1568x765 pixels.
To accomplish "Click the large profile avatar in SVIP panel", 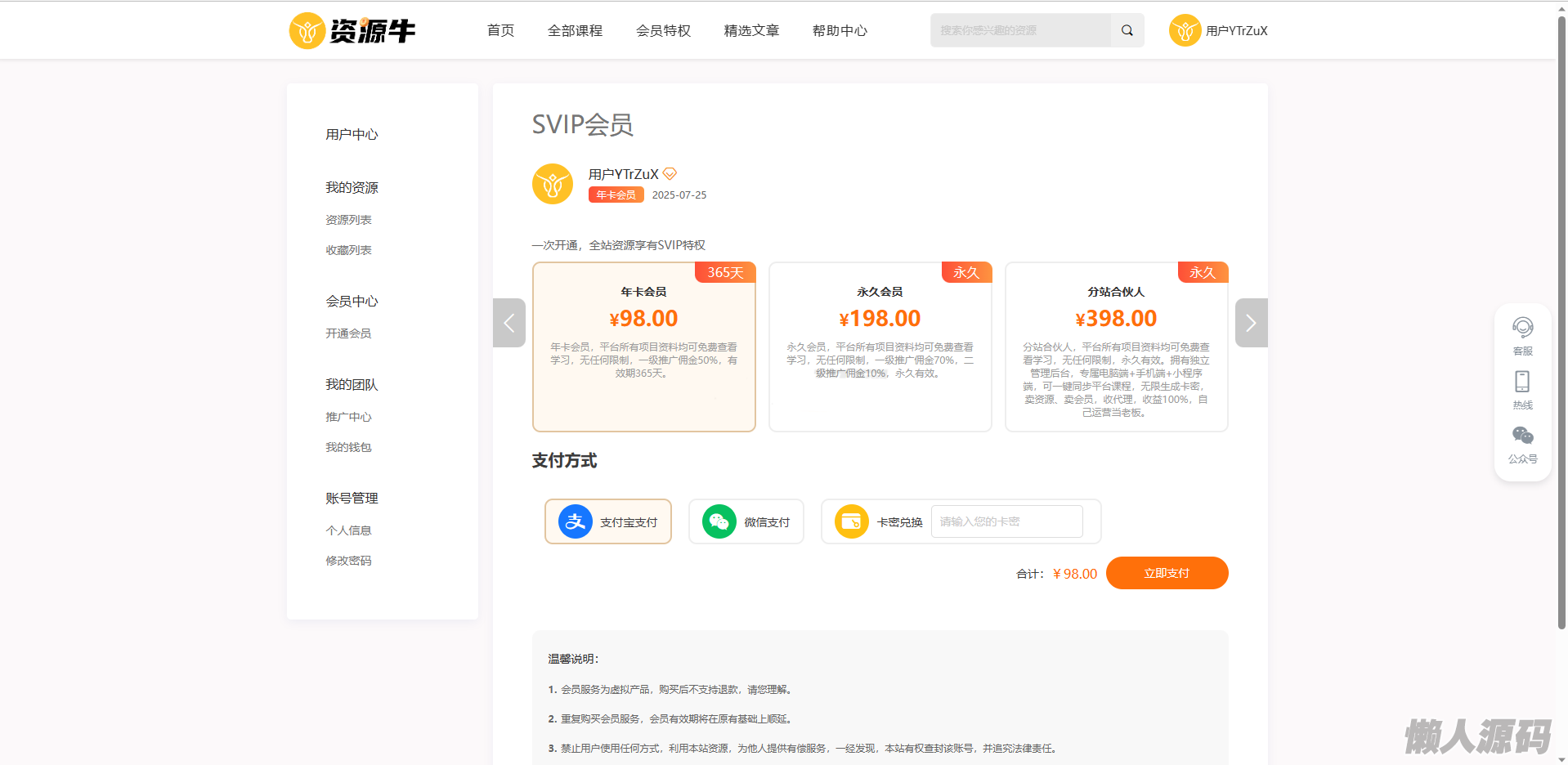I will (x=553, y=184).
